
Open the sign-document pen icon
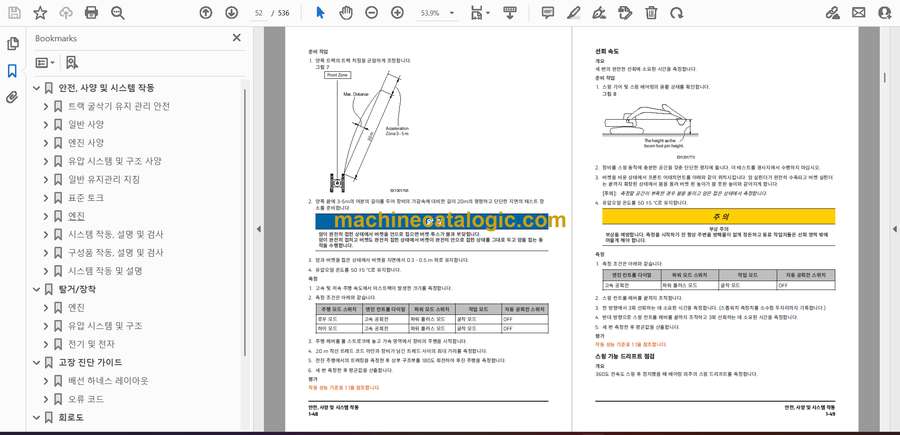[599, 13]
